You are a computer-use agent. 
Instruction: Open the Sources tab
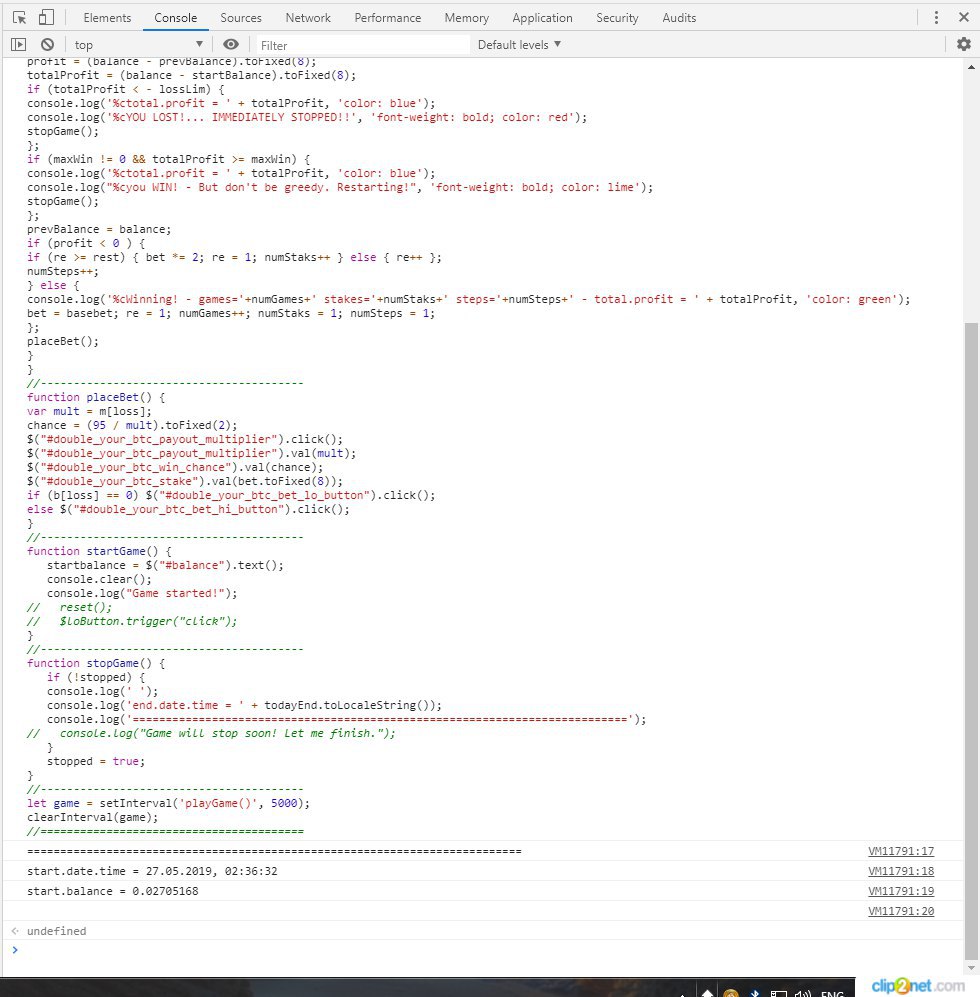pos(241,18)
